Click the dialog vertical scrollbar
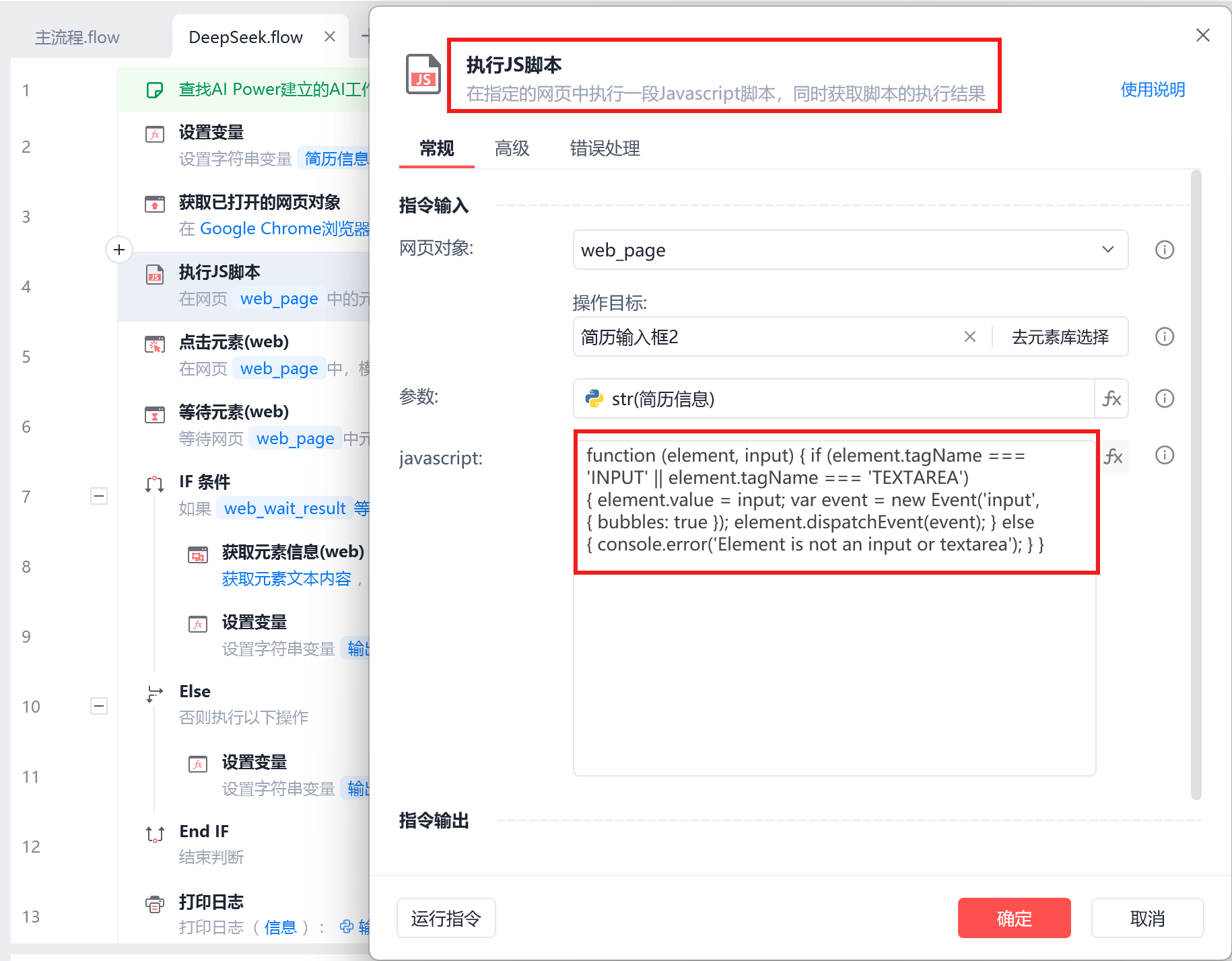 (x=1196, y=485)
